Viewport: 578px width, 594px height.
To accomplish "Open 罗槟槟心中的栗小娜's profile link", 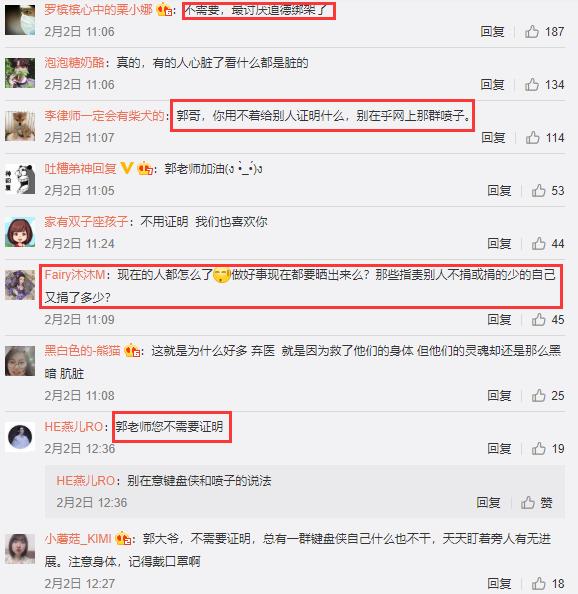I will [x=98, y=9].
